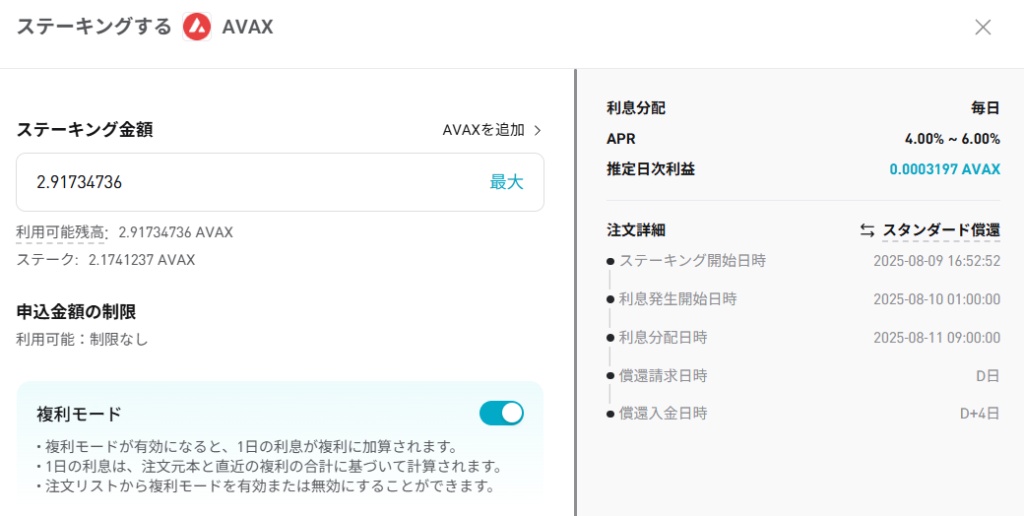1024x516 pixels.
Task: Click the 利用可能：制限なし limit text
Action: click(82, 340)
